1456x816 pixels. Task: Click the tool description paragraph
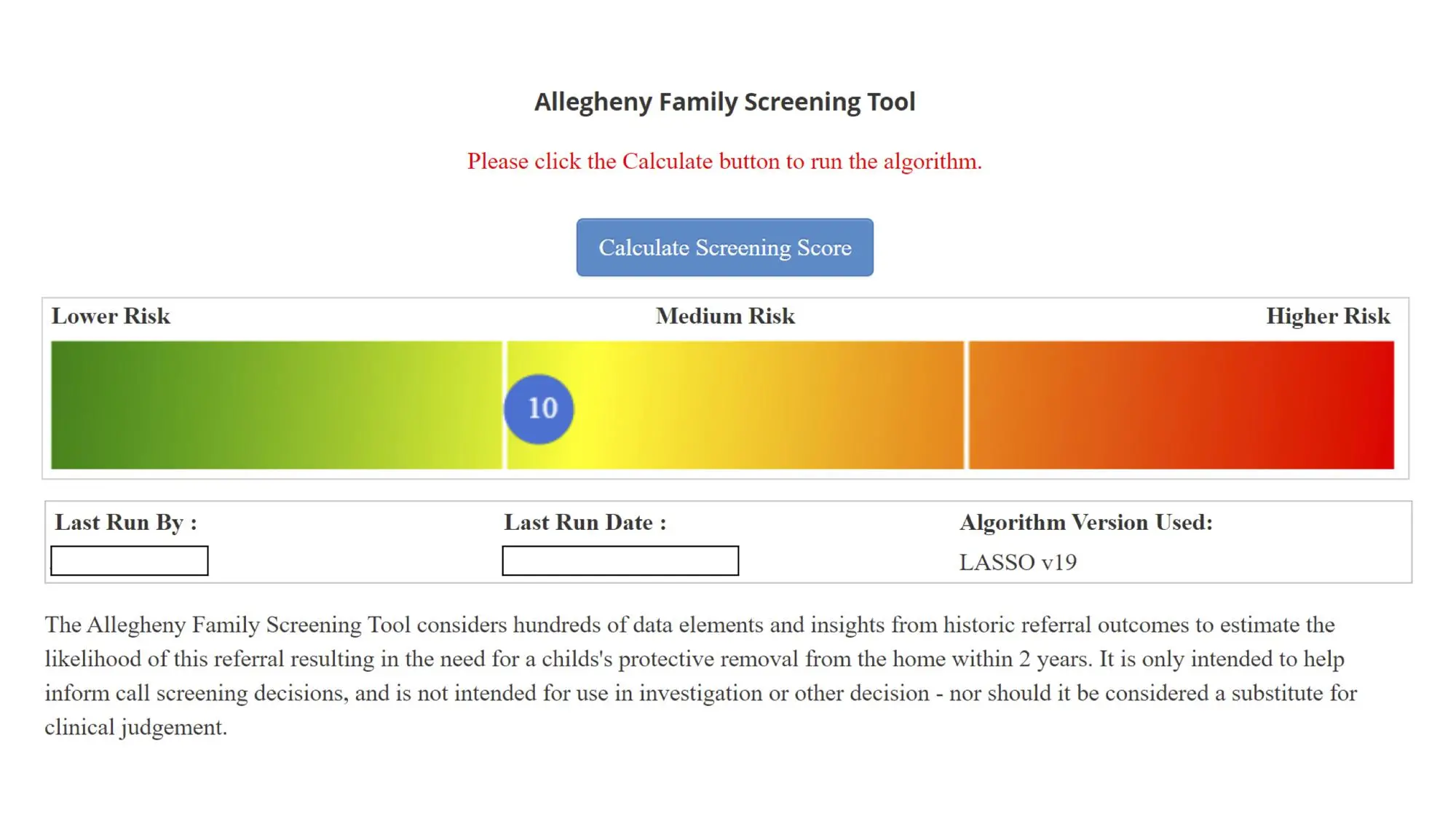pos(701,676)
